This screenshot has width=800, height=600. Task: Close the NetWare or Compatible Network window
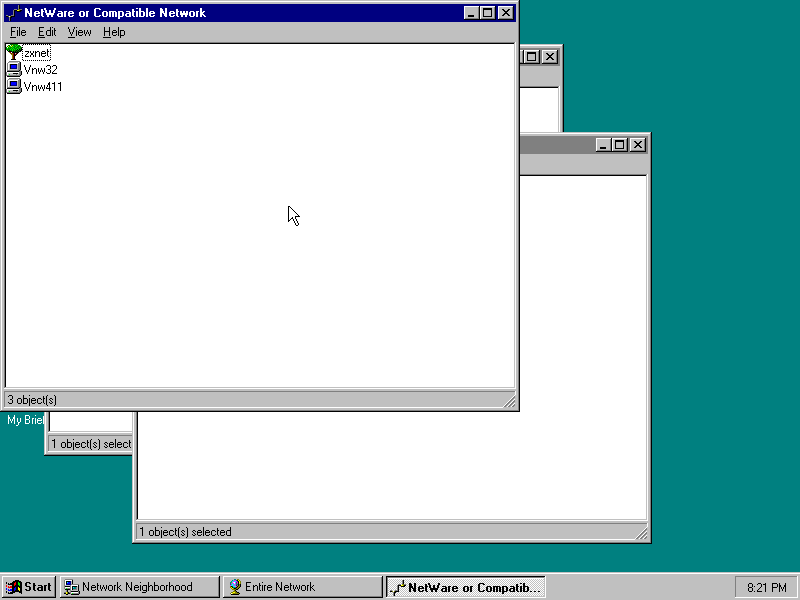click(x=505, y=13)
